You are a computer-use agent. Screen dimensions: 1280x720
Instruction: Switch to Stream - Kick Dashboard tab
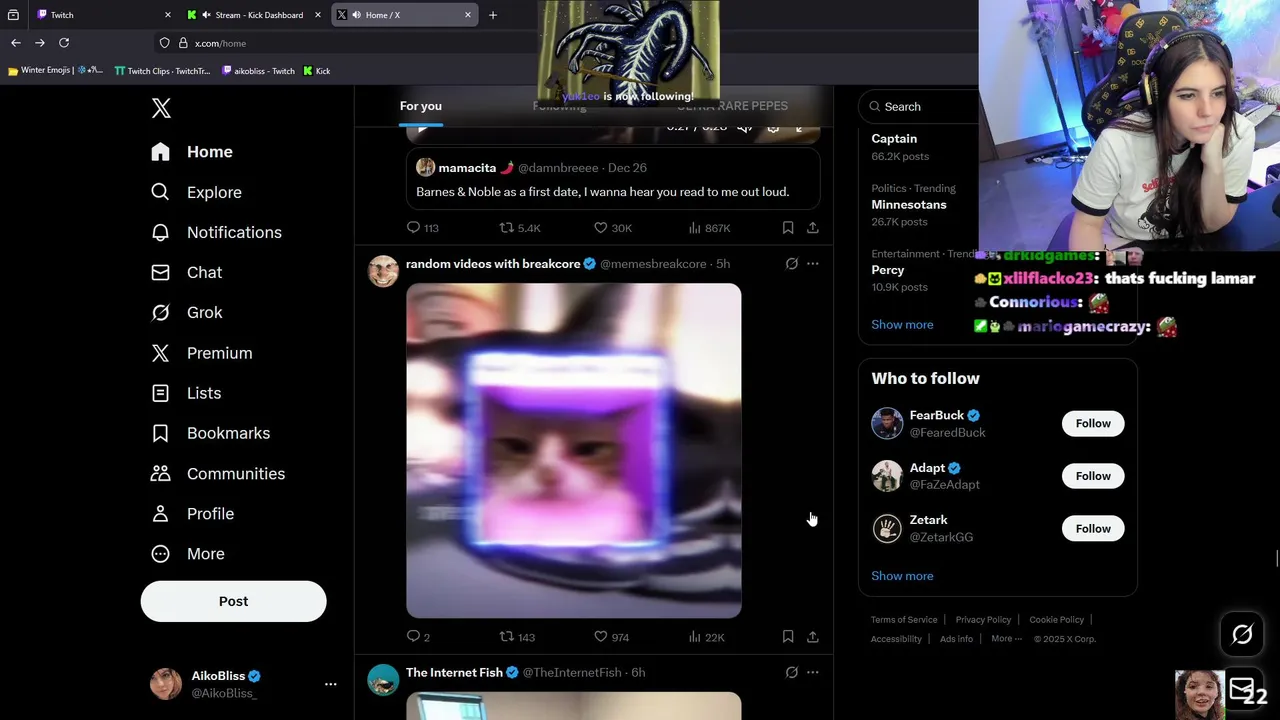pyautogui.click(x=255, y=15)
